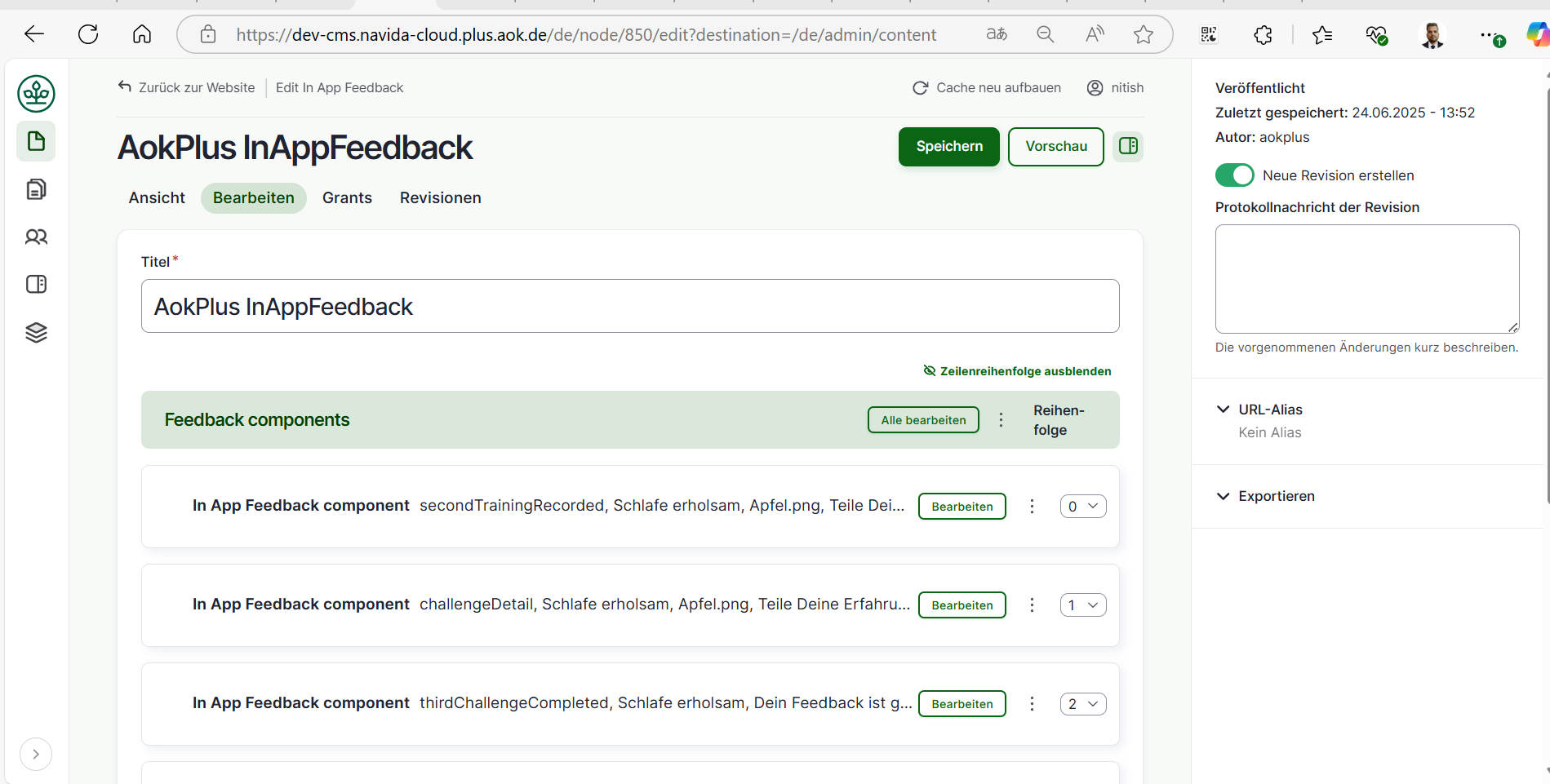Open the Revisionen tab
The height and width of the screenshot is (784, 1550).
(441, 198)
